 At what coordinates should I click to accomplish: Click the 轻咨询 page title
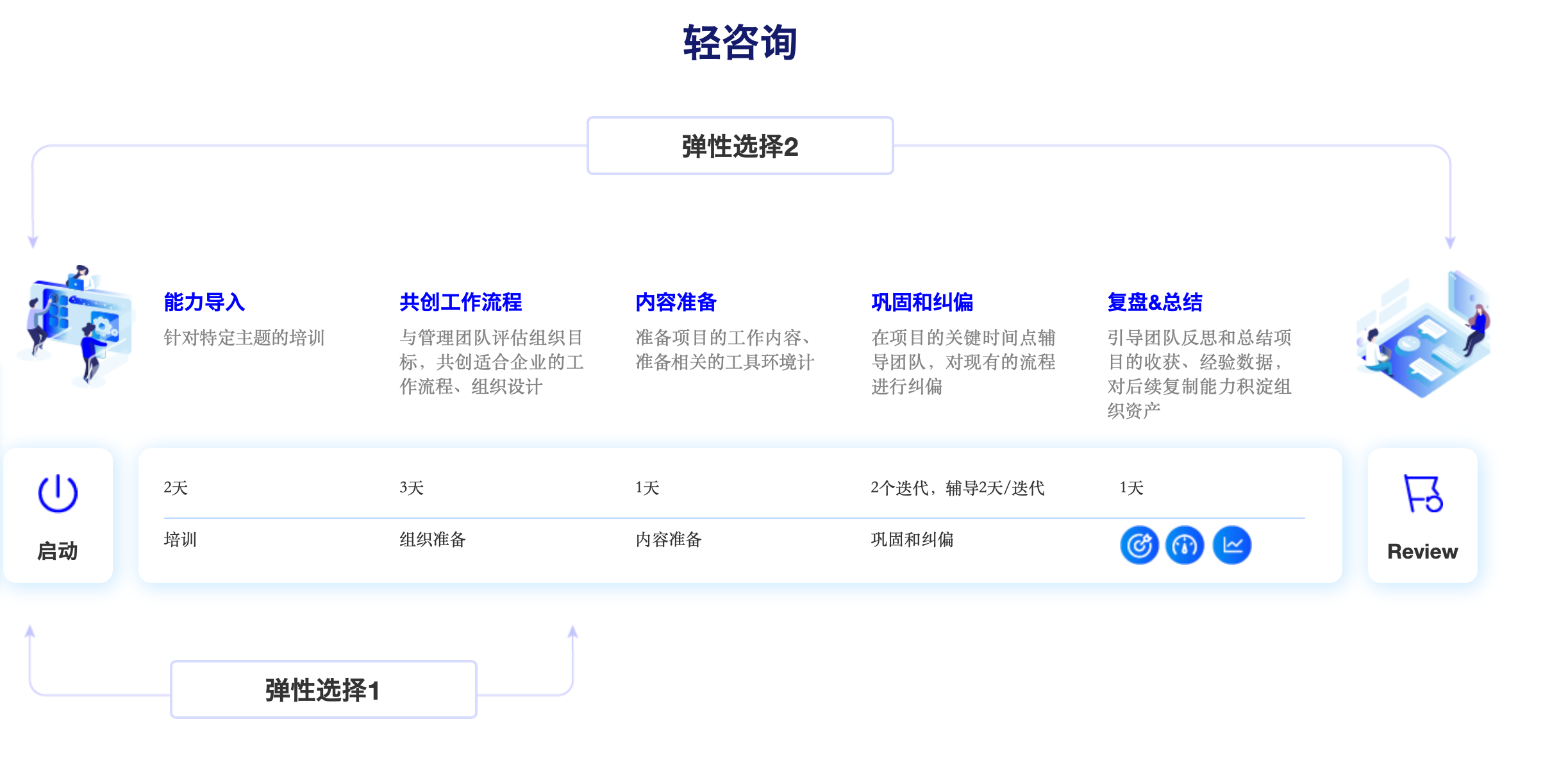pos(740,43)
